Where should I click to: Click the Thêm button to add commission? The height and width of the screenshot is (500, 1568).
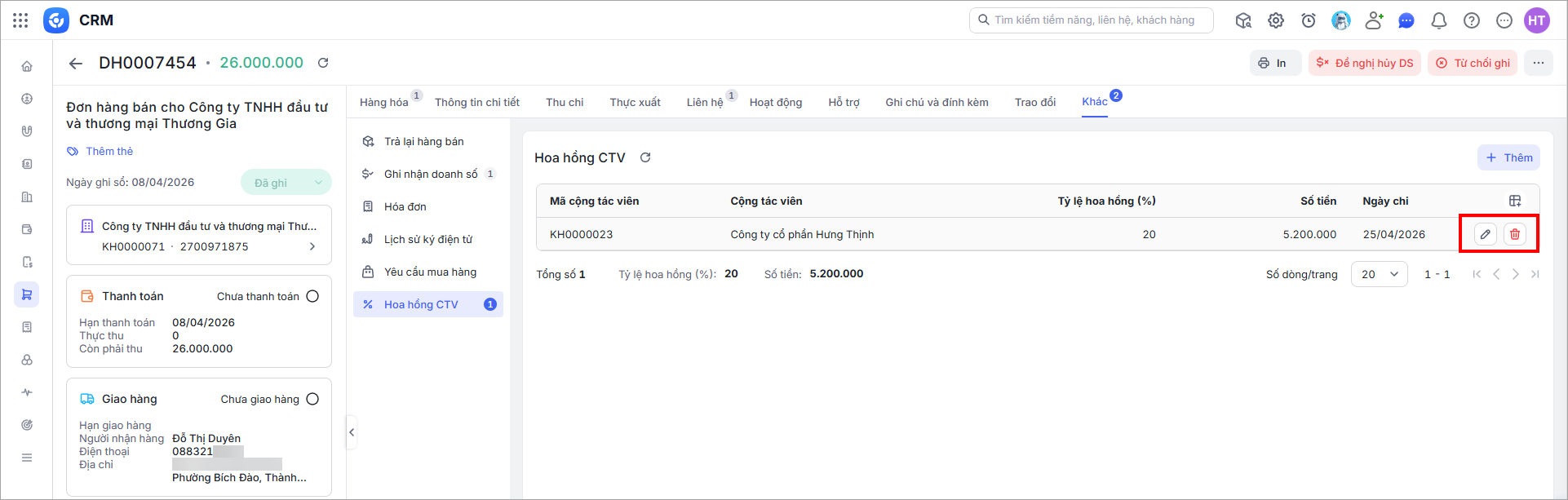click(1508, 157)
